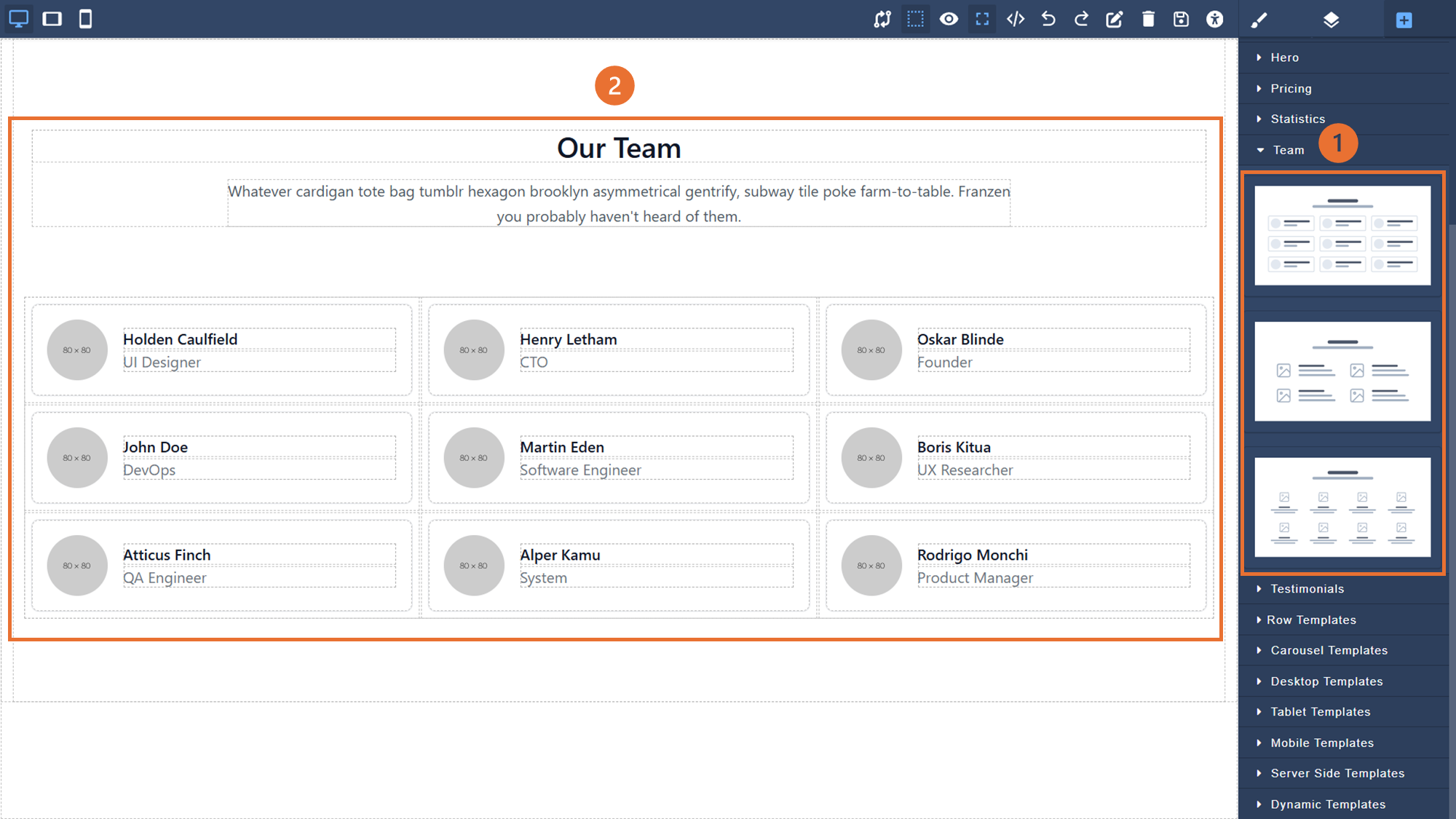Click the trash icon to clear canvas
The height and width of the screenshot is (819, 1456).
pyautogui.click(x=1148, y=19)
